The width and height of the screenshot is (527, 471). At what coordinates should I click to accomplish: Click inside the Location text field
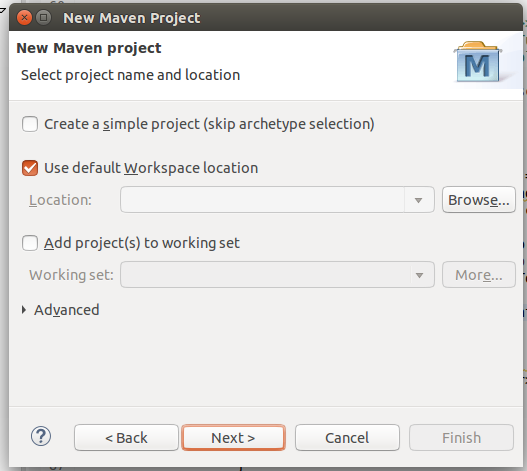pyautogui.click(x=262, y=200)
